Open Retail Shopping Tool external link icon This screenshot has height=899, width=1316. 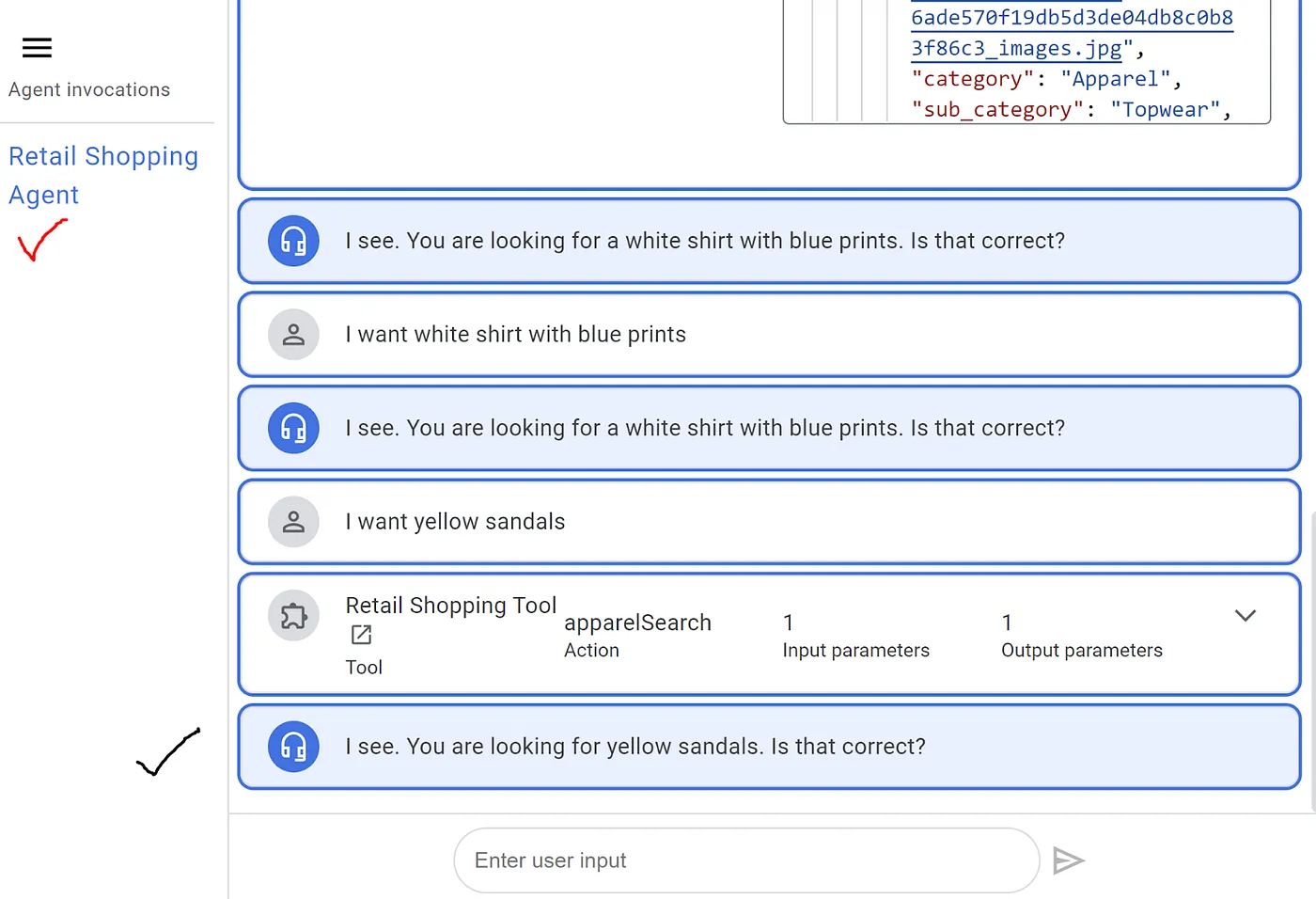pos(361,636)
